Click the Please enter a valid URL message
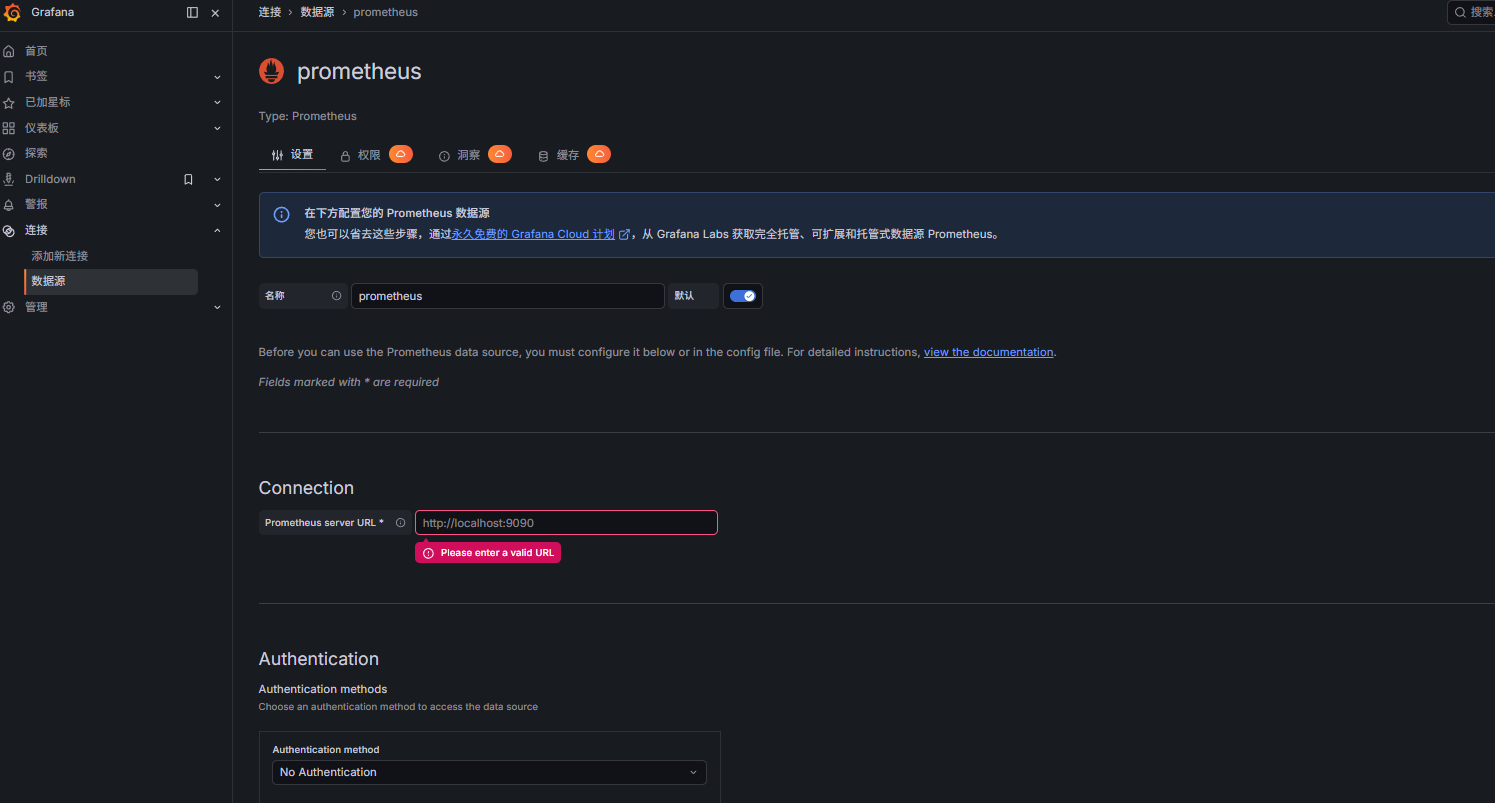The width and height of the screenshot is (1495, 803). pos(488,553)
